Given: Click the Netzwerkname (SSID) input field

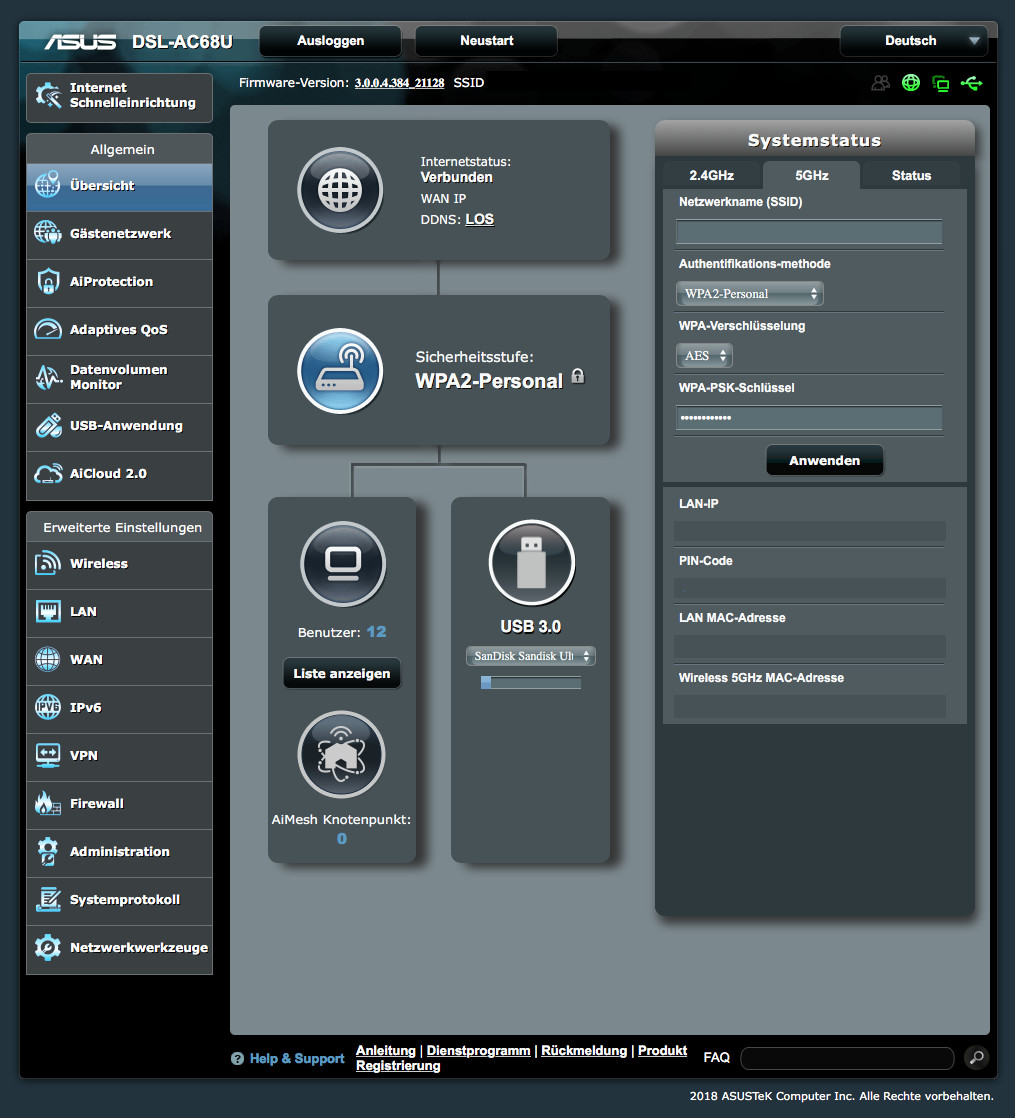Looking at the screenshot, I should tap(809, 233).
